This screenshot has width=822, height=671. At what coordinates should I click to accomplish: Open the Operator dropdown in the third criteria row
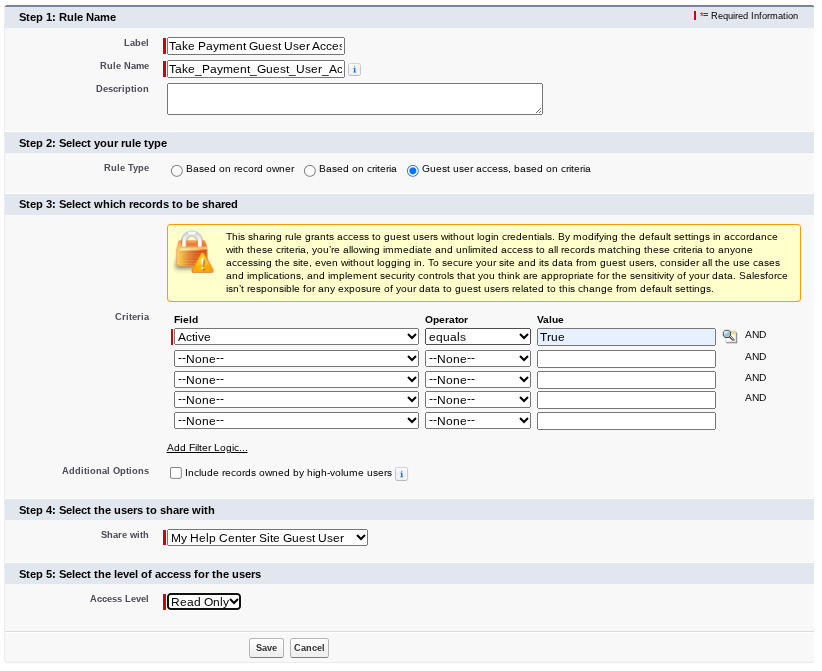478,380
